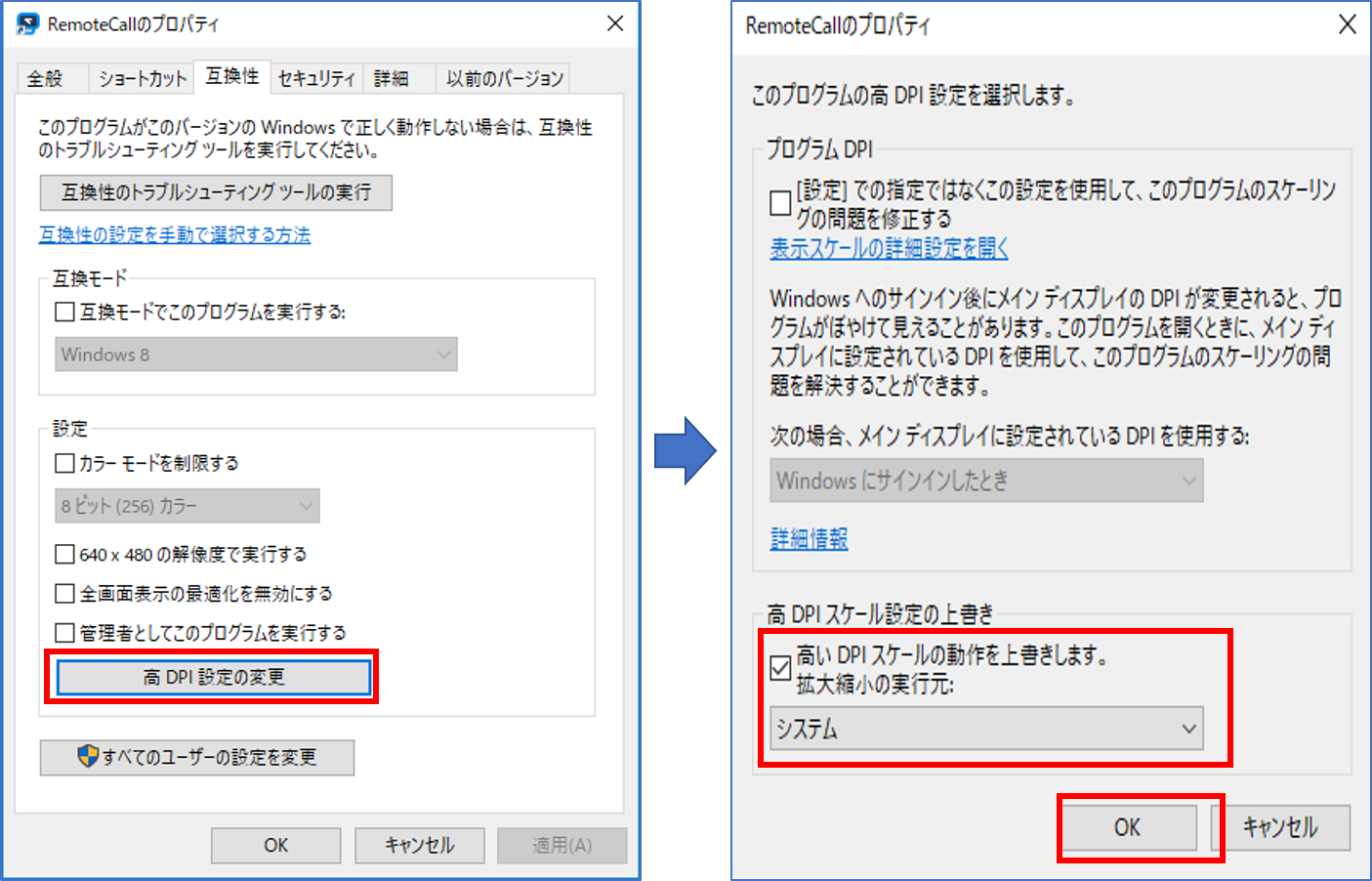The width and height of the screenshot is (1372, 881).
Task: Run 互換性のトラブルシューティング ツールの実行 button
Action: [216, 192]
